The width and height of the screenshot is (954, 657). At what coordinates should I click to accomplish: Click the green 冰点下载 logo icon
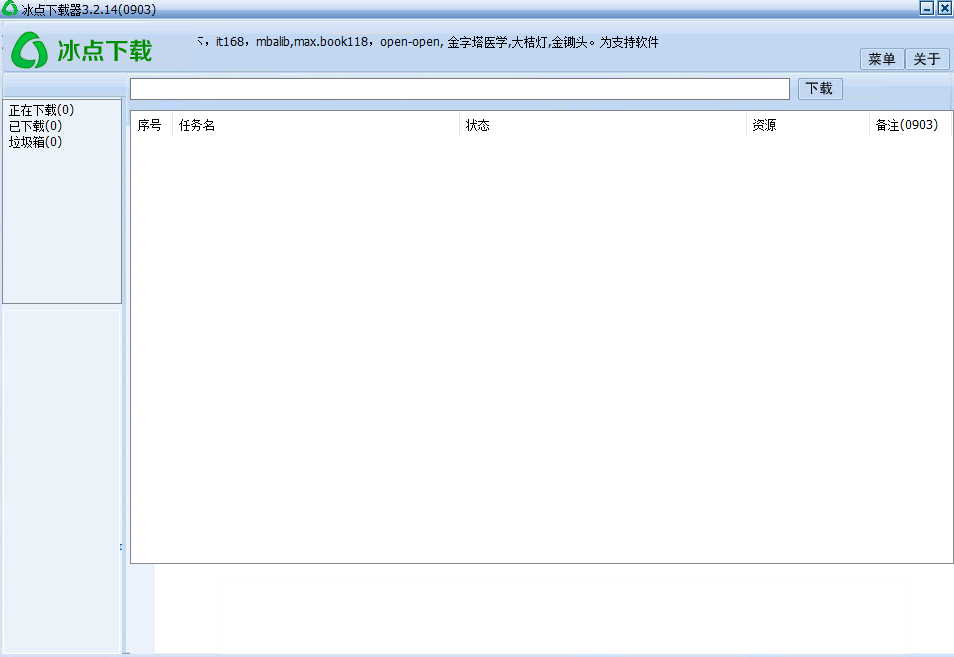tap(29, 50)
